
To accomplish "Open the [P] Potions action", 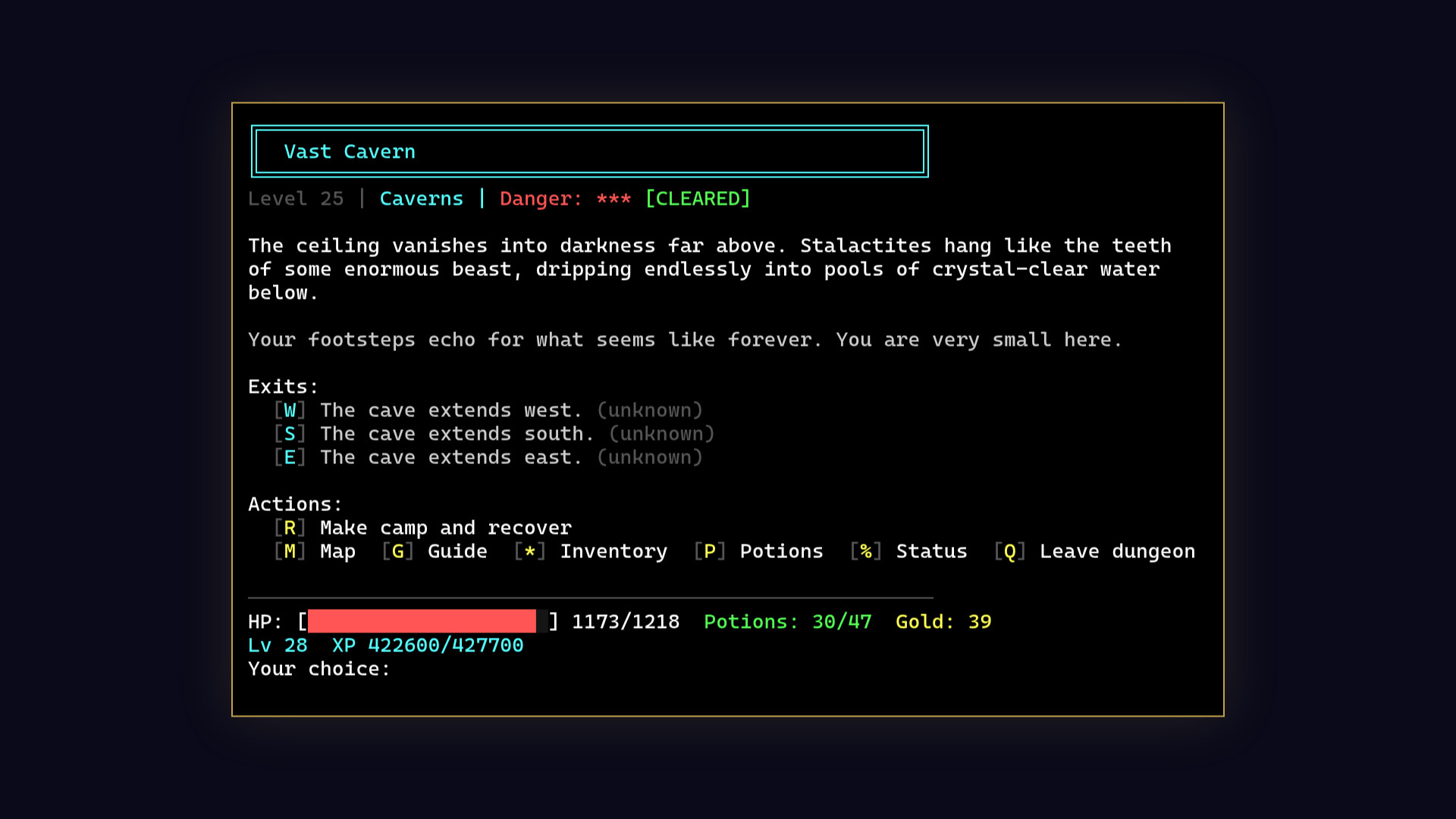I will click(x=758, y=551).
